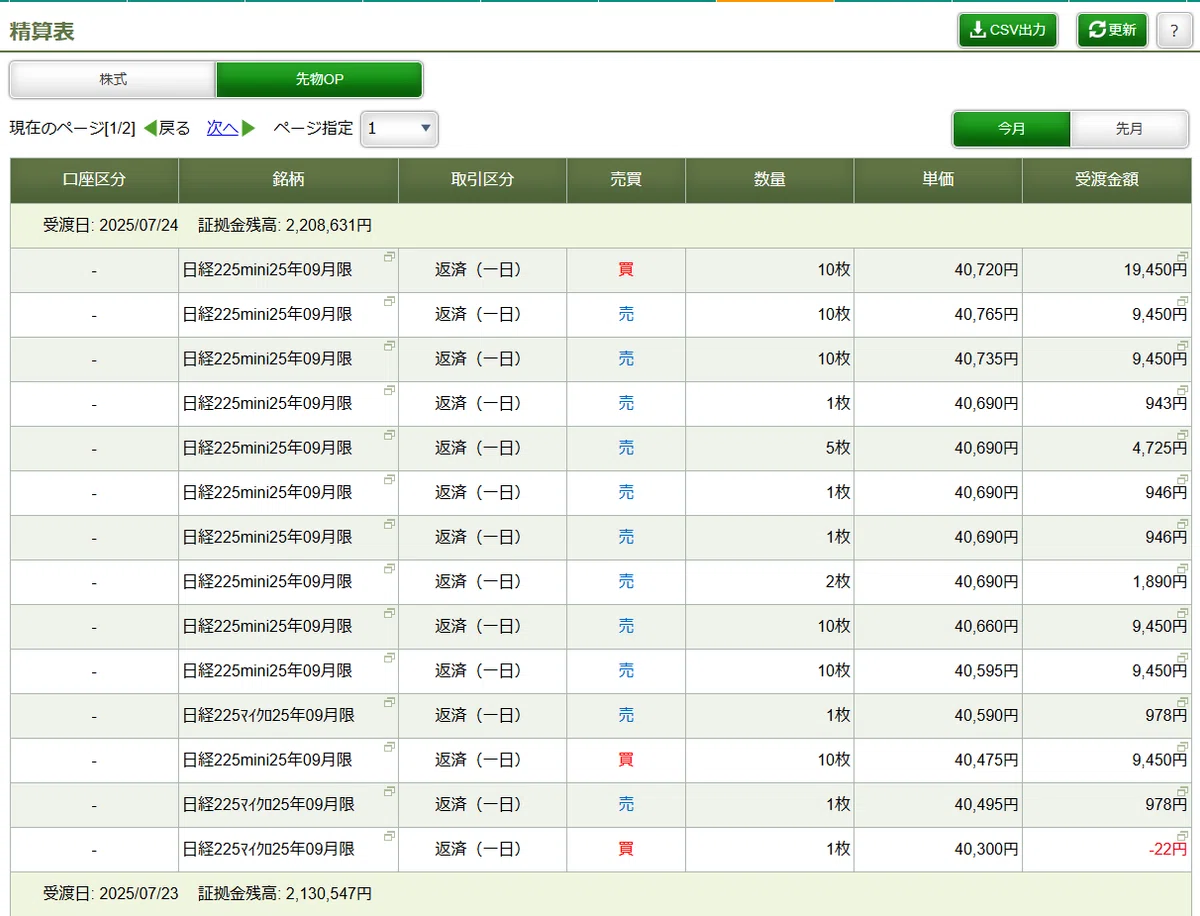Click the 40,735円 unit price

click(987, 359)
